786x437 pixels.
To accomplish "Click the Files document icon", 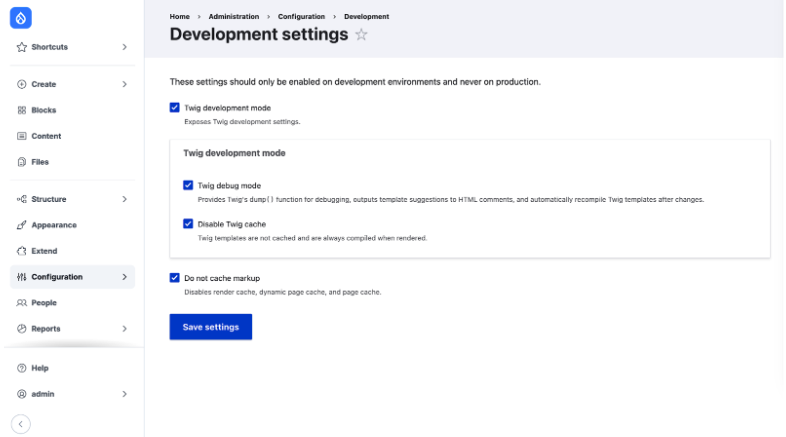I will pos(22,162).
